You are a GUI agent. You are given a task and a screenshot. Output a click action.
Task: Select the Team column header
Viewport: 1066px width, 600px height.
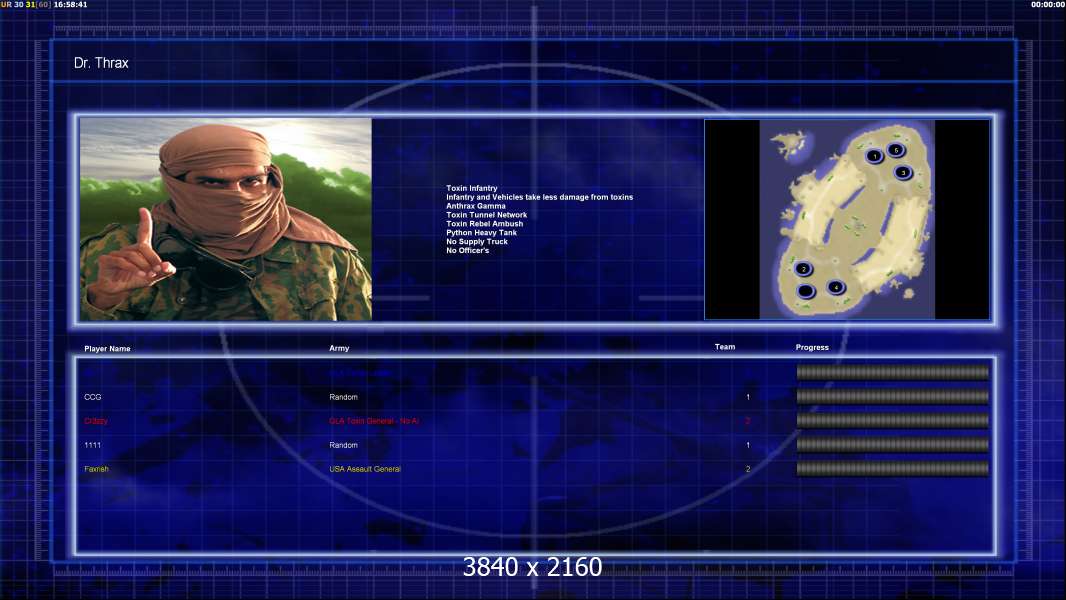point(725,347)
